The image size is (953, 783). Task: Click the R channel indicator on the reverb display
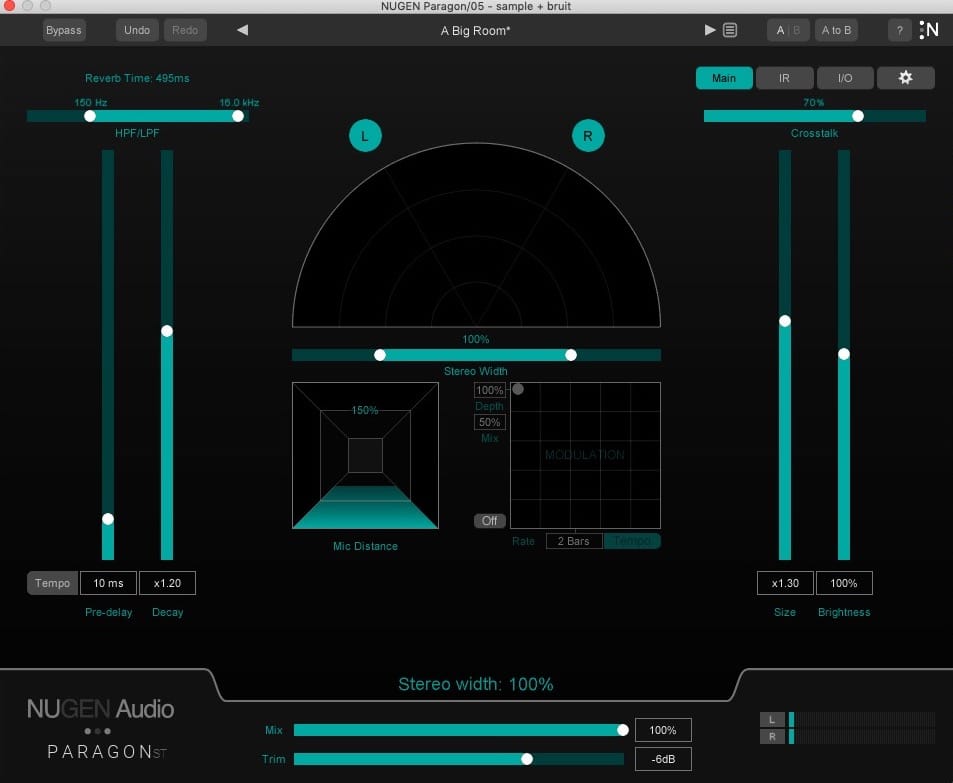tap(588, 135)
